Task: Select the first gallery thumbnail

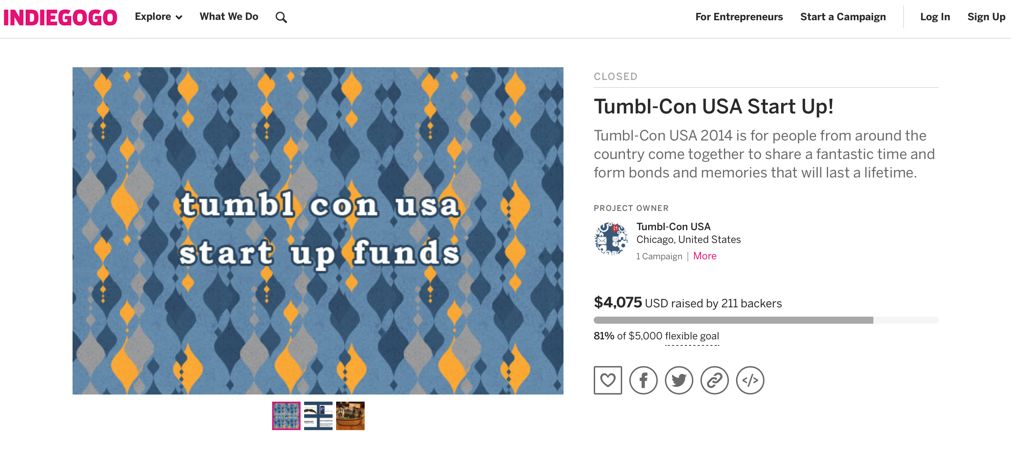Action: [286, 416]
